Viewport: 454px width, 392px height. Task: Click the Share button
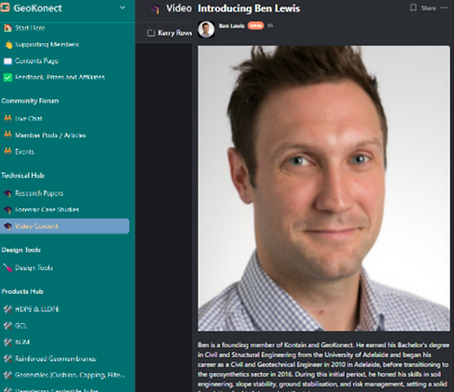coord(428,8)
